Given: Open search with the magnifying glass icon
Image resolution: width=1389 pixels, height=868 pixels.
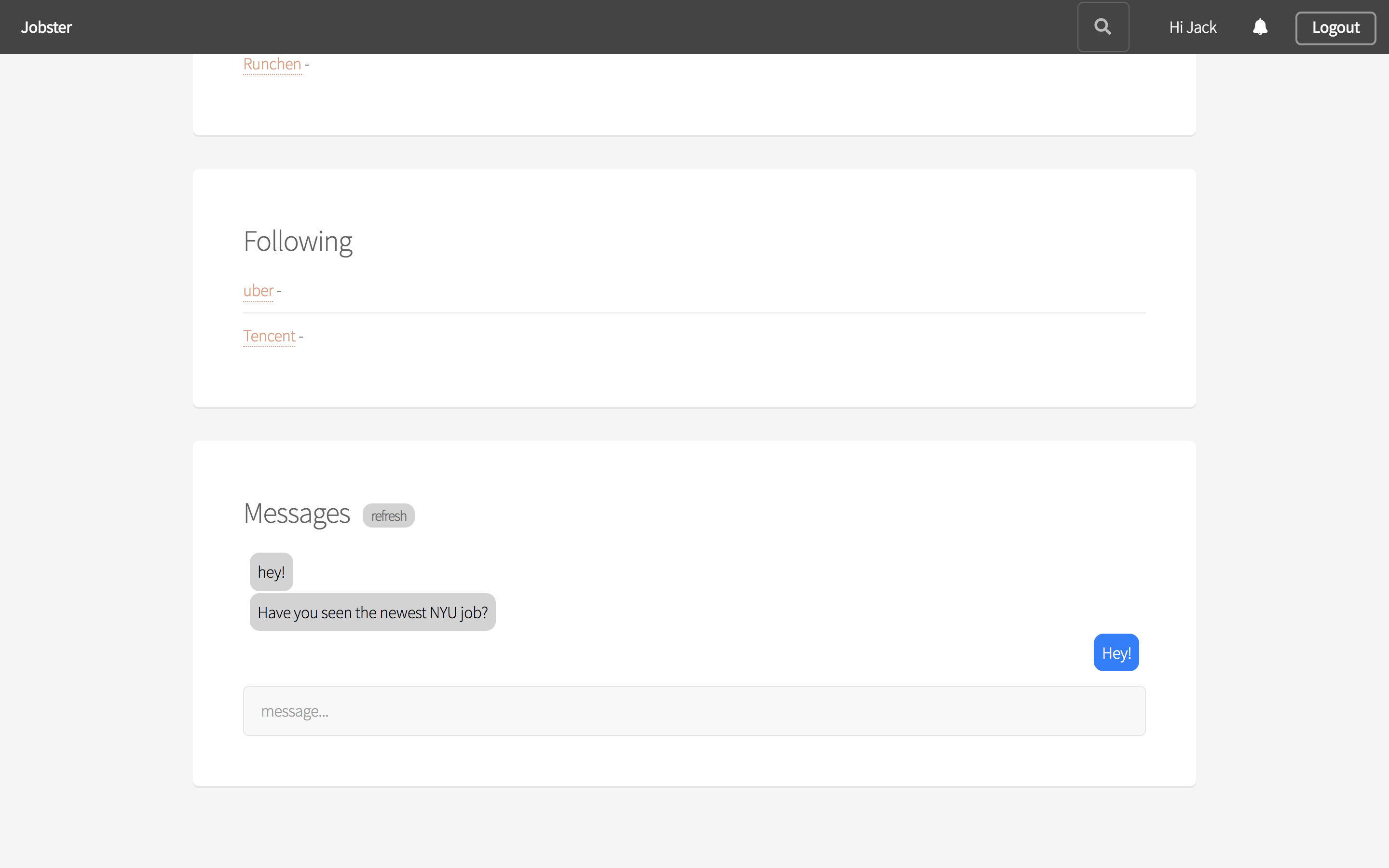Looking at the screenshot, I should click(x=1103, y=27).
